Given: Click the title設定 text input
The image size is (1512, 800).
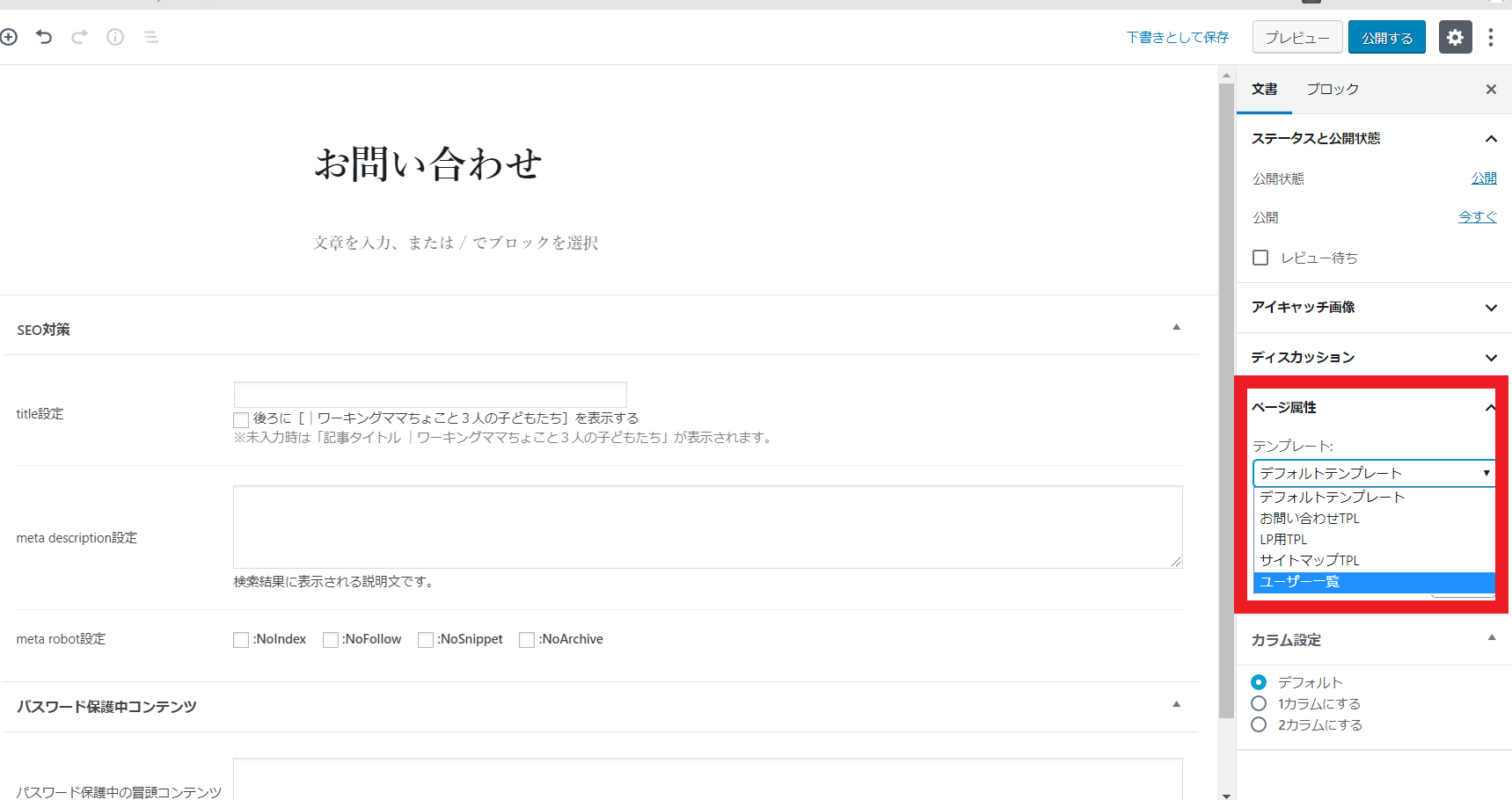Looking at the screenshot, I should tap(430, 395).
